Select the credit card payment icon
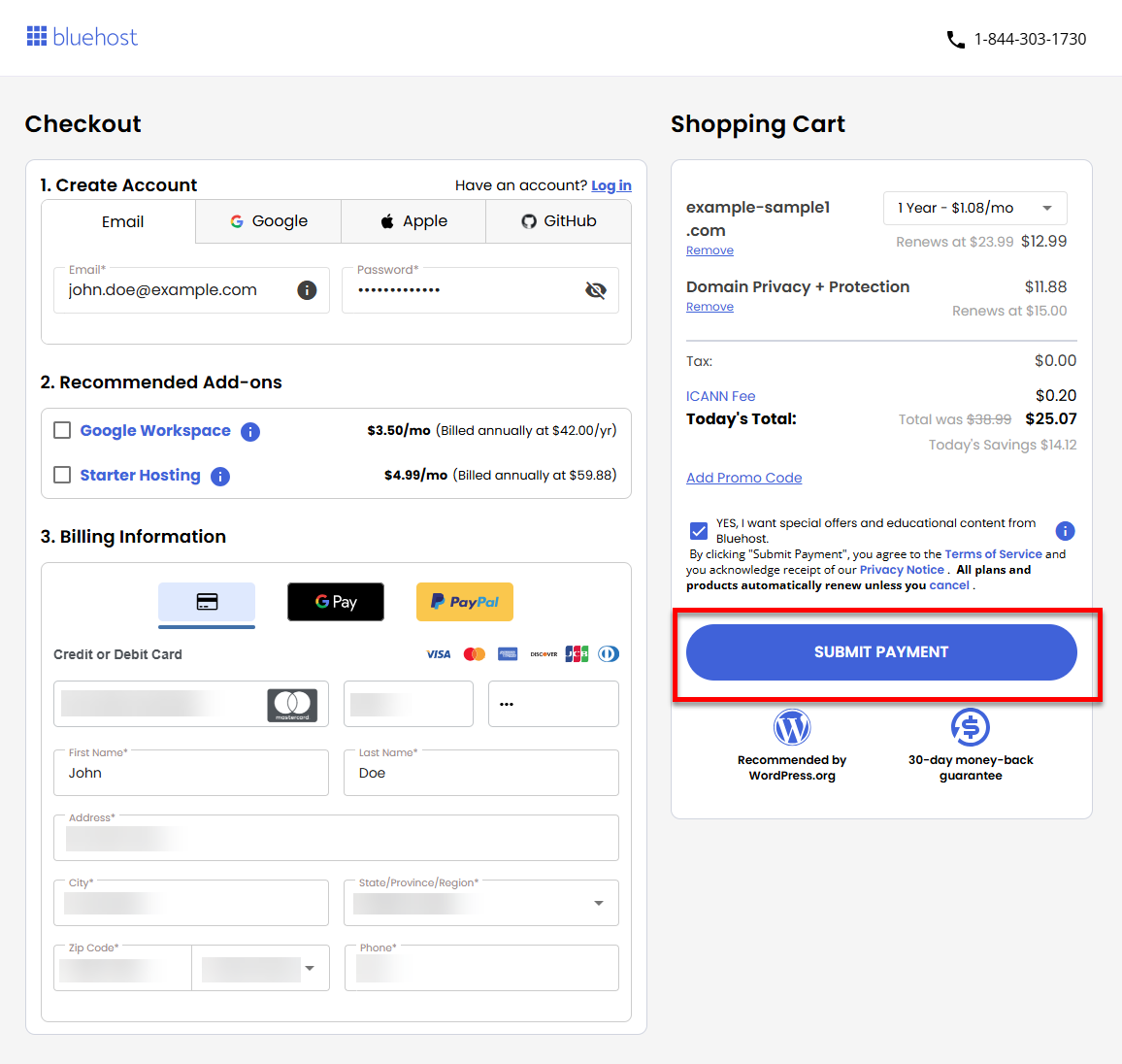The width and height of the screenshot is (1122, 1064). [207, 602]
